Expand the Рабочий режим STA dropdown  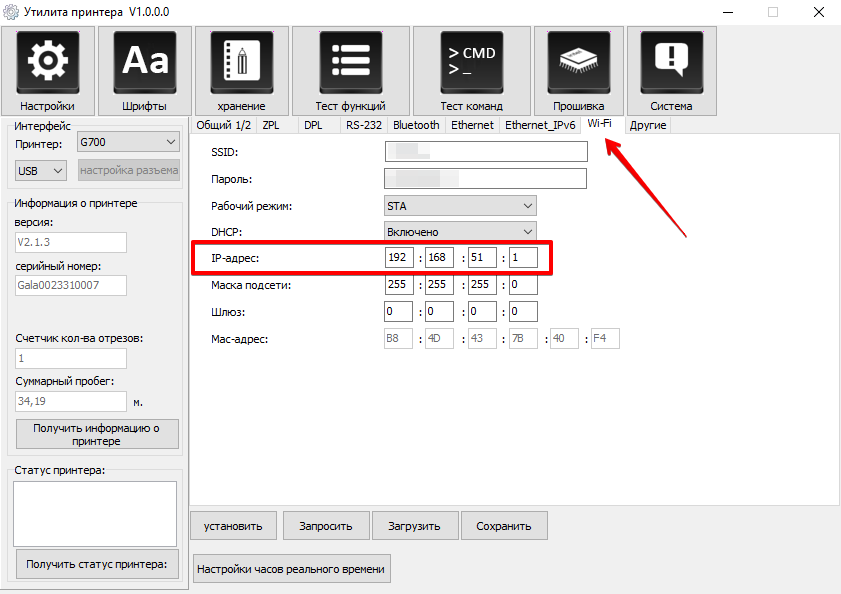pos(460,206)
